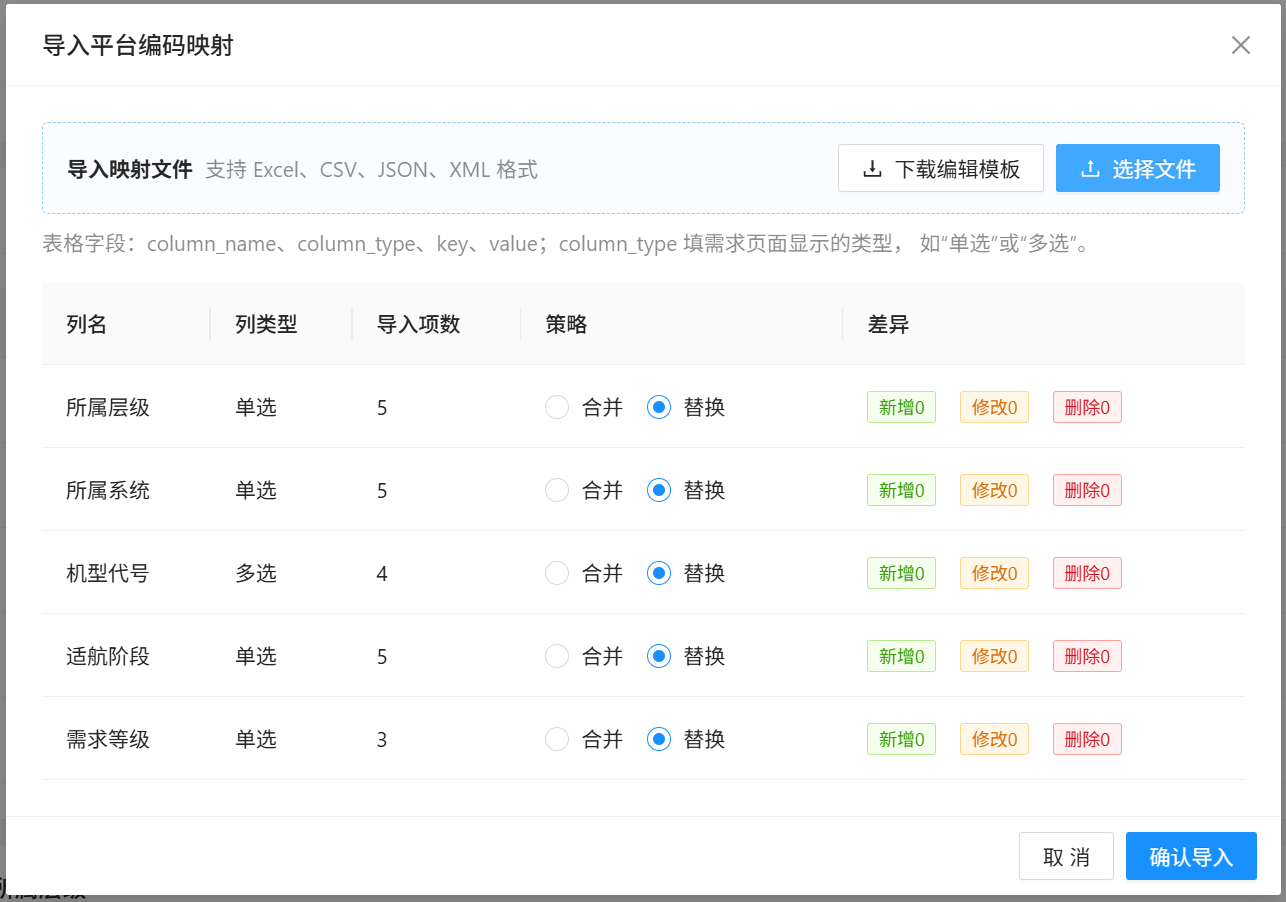Click the 新增0 tag in the 需求等级 row
Screen dimensions: 1286x902
901,739
